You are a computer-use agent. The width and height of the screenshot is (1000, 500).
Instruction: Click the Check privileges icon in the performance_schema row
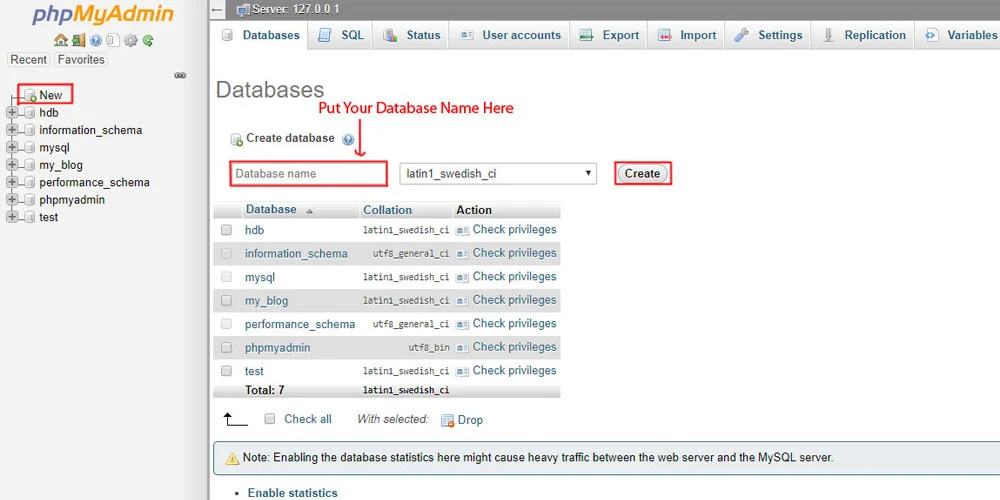(462, 324)
